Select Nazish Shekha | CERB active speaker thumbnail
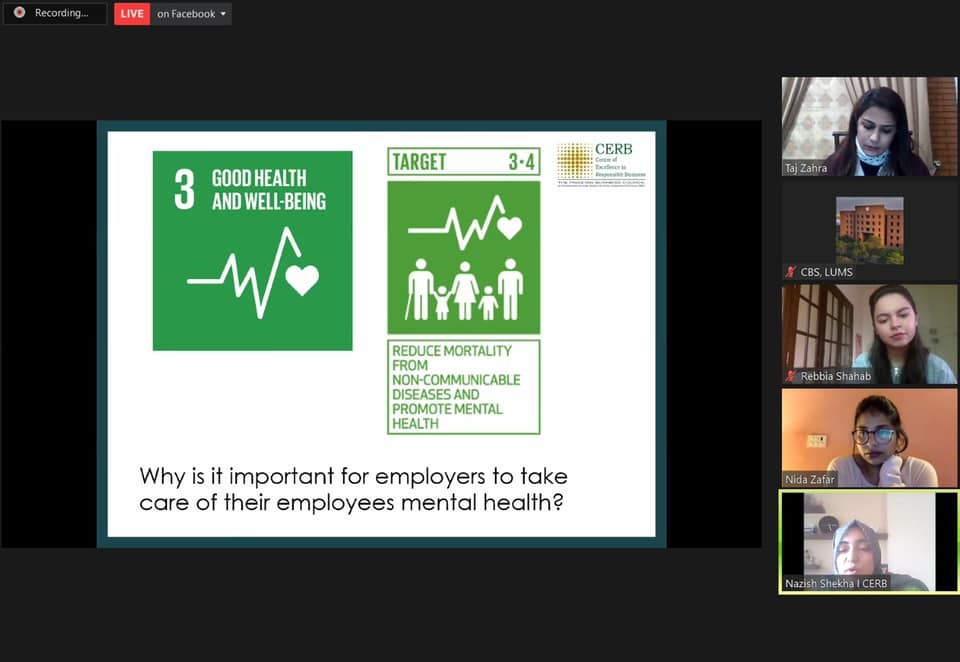960x662 pixels. 869,542
